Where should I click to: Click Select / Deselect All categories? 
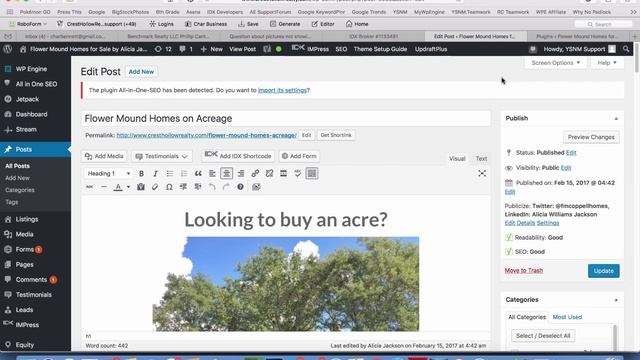543,336
